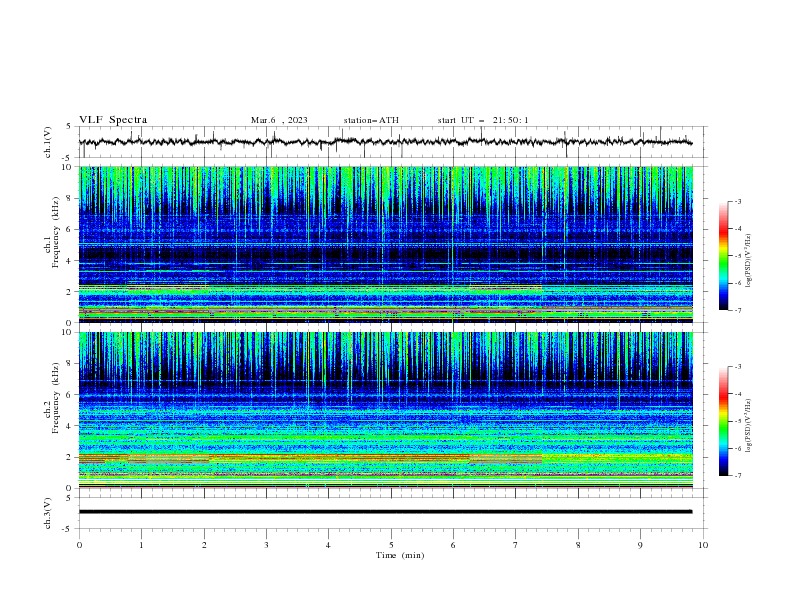Select the date text "Mar.6 , 2023"
This screenshot has width=792, height=612.
(279, 120)
